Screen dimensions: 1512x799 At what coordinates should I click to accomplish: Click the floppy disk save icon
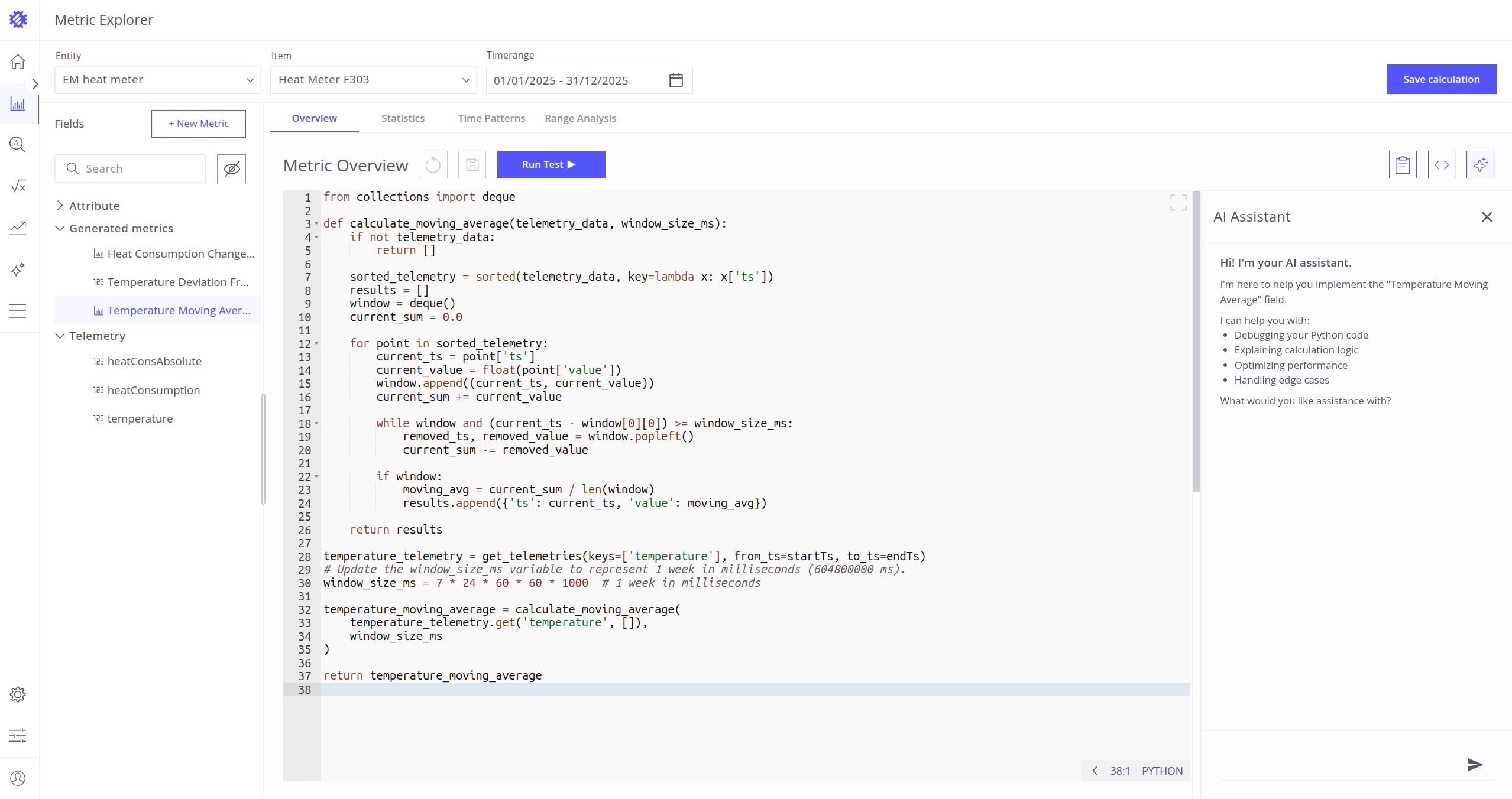[472, 165]
